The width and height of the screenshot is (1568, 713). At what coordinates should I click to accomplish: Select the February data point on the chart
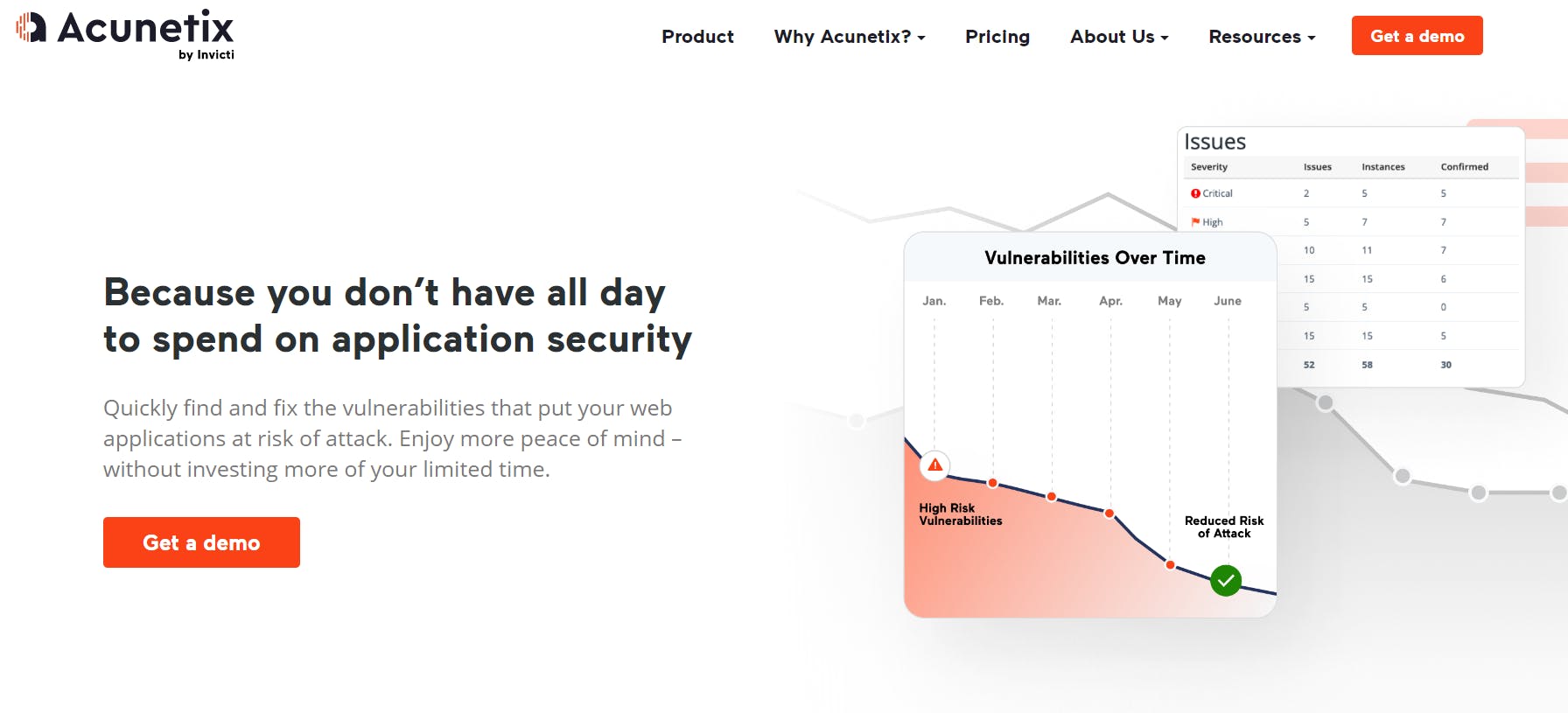[x=993, y=482]
